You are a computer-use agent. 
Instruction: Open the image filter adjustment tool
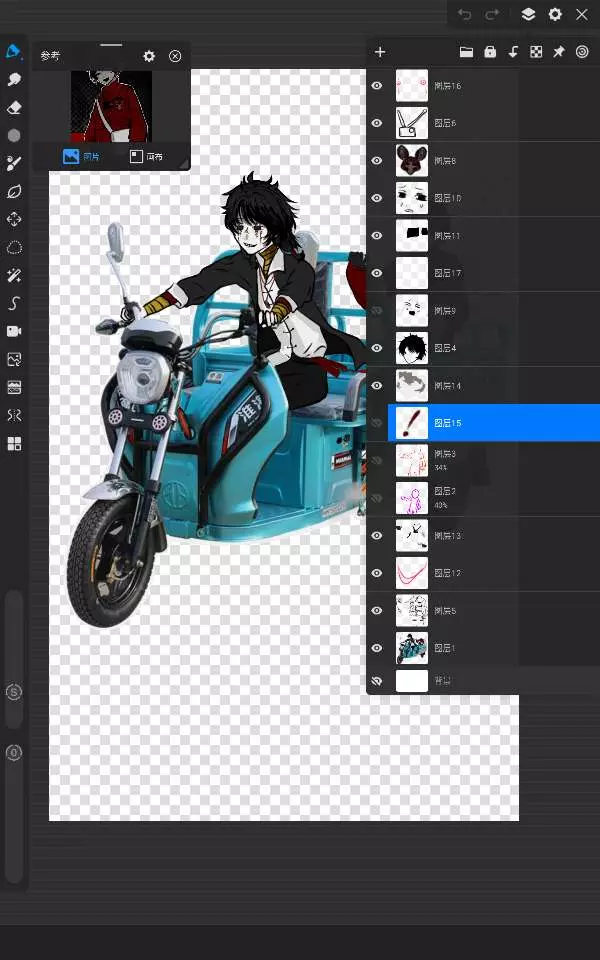(x=13, y=387)
